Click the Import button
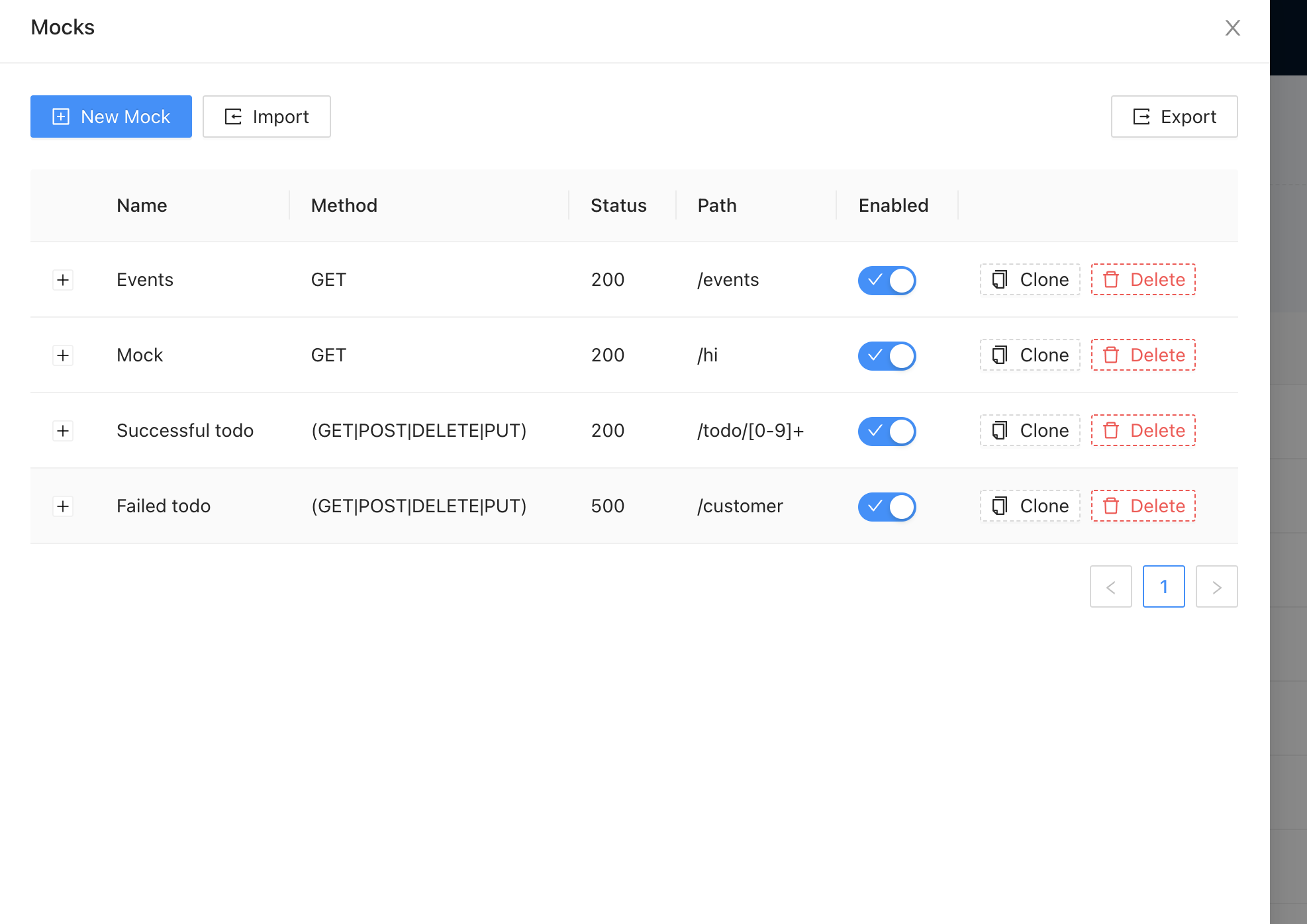This screenshot has height=924, width=1307. click(267, 116)
